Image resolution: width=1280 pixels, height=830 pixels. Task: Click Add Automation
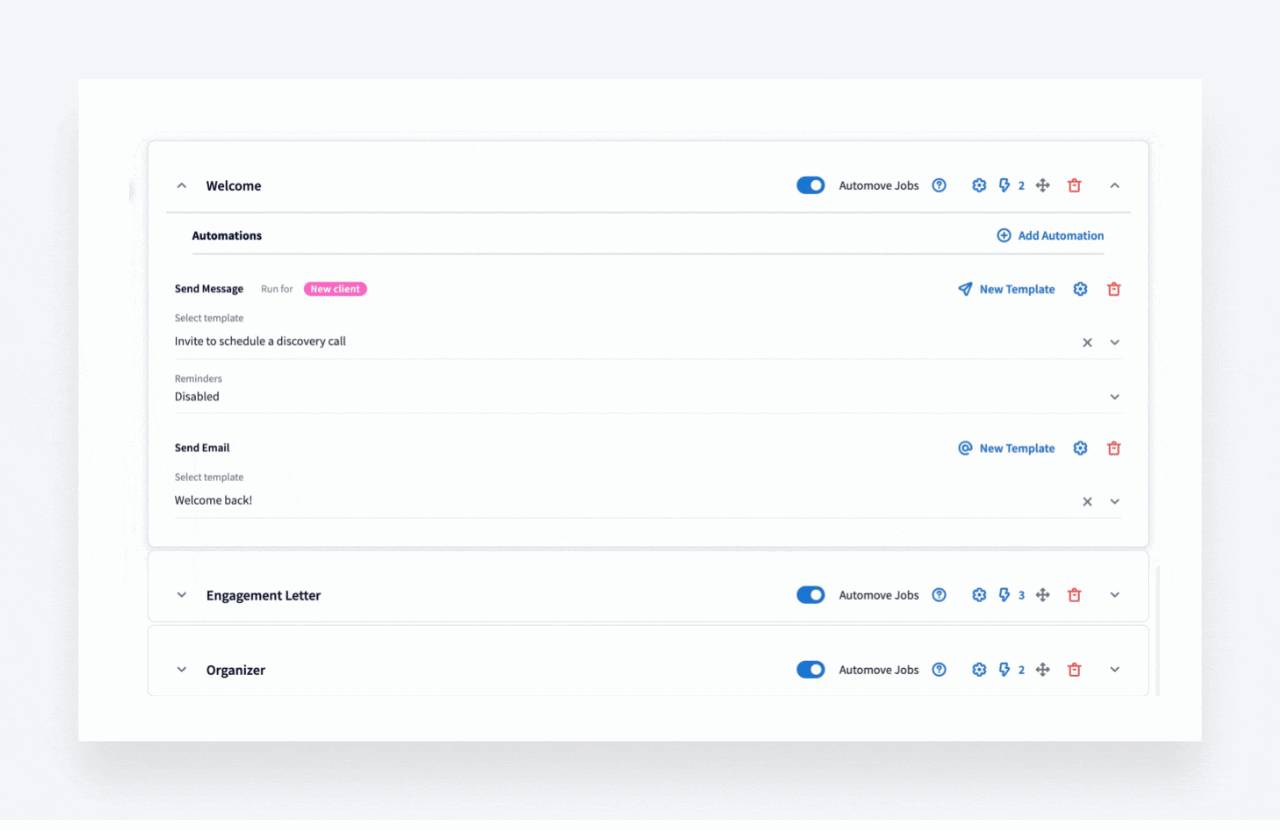click(x=1050, y=236)
